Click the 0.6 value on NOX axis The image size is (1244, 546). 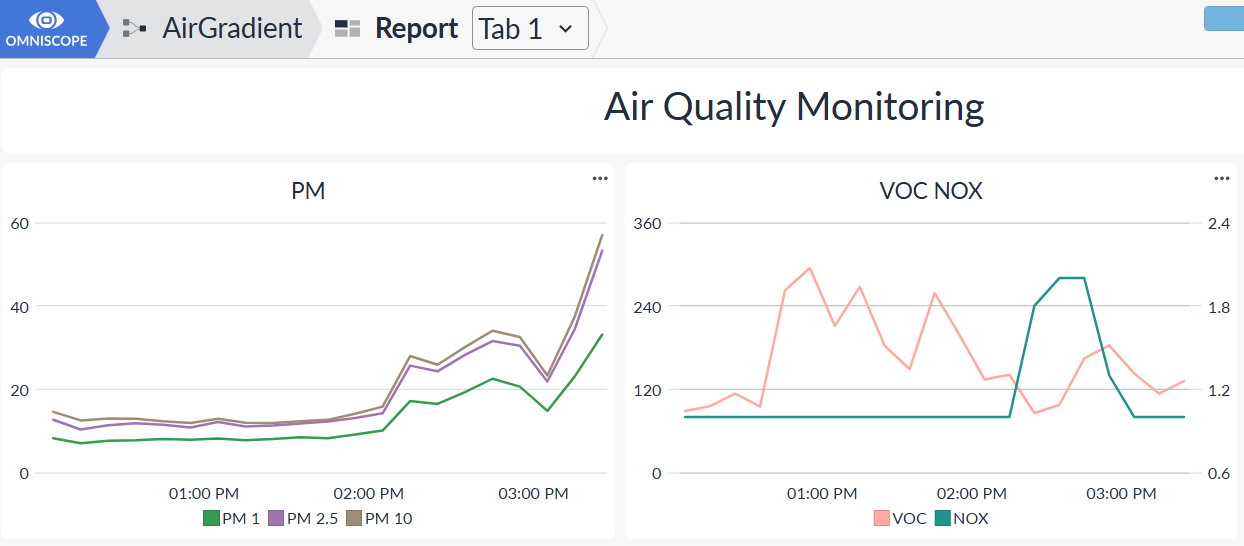[1218, 473]
